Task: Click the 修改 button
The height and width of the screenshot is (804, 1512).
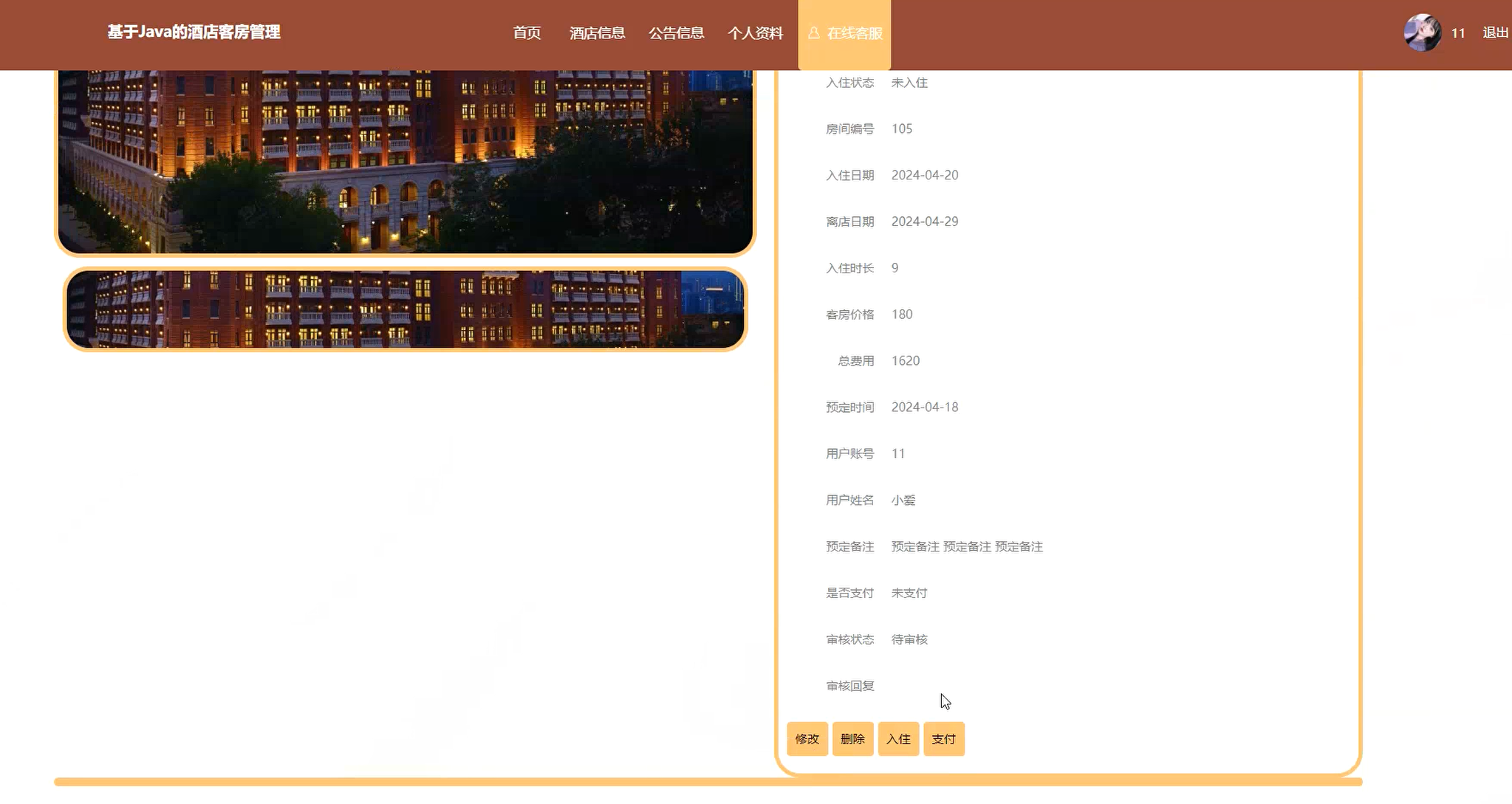Action: click(x=807, y=739)
